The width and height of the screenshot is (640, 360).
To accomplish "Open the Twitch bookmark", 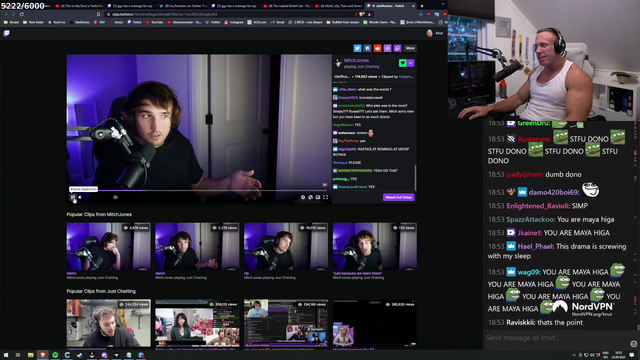I will [135, 22].
